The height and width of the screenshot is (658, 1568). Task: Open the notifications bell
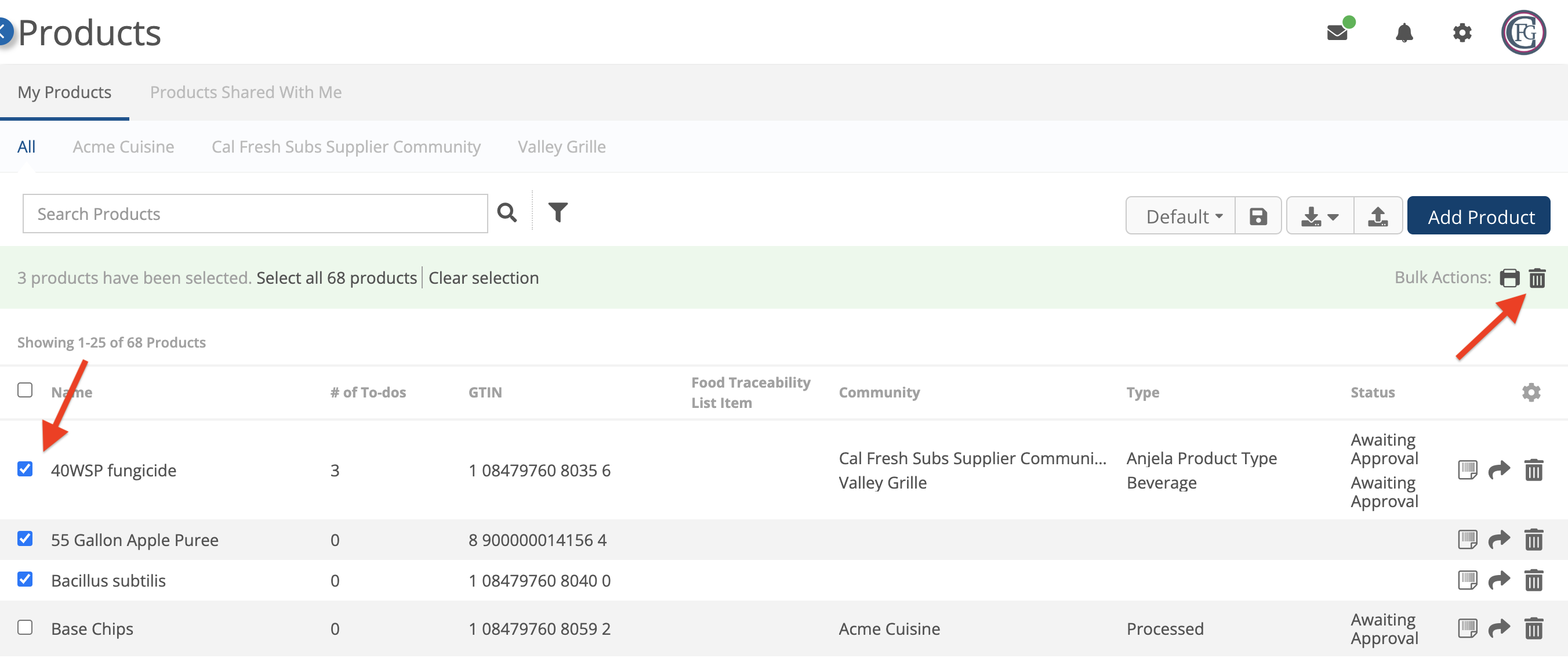[1404, 32]
